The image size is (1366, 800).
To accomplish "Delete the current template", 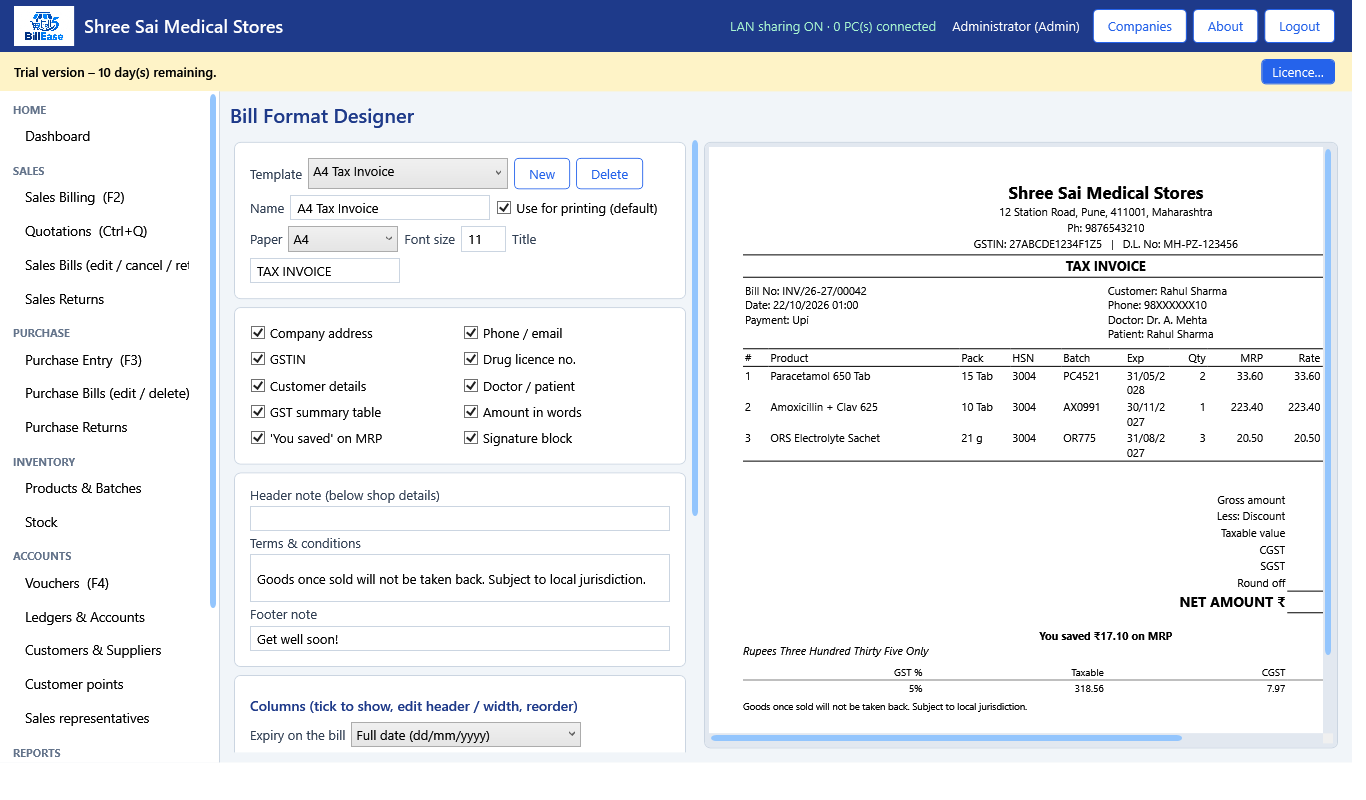I will coord(610,174).
